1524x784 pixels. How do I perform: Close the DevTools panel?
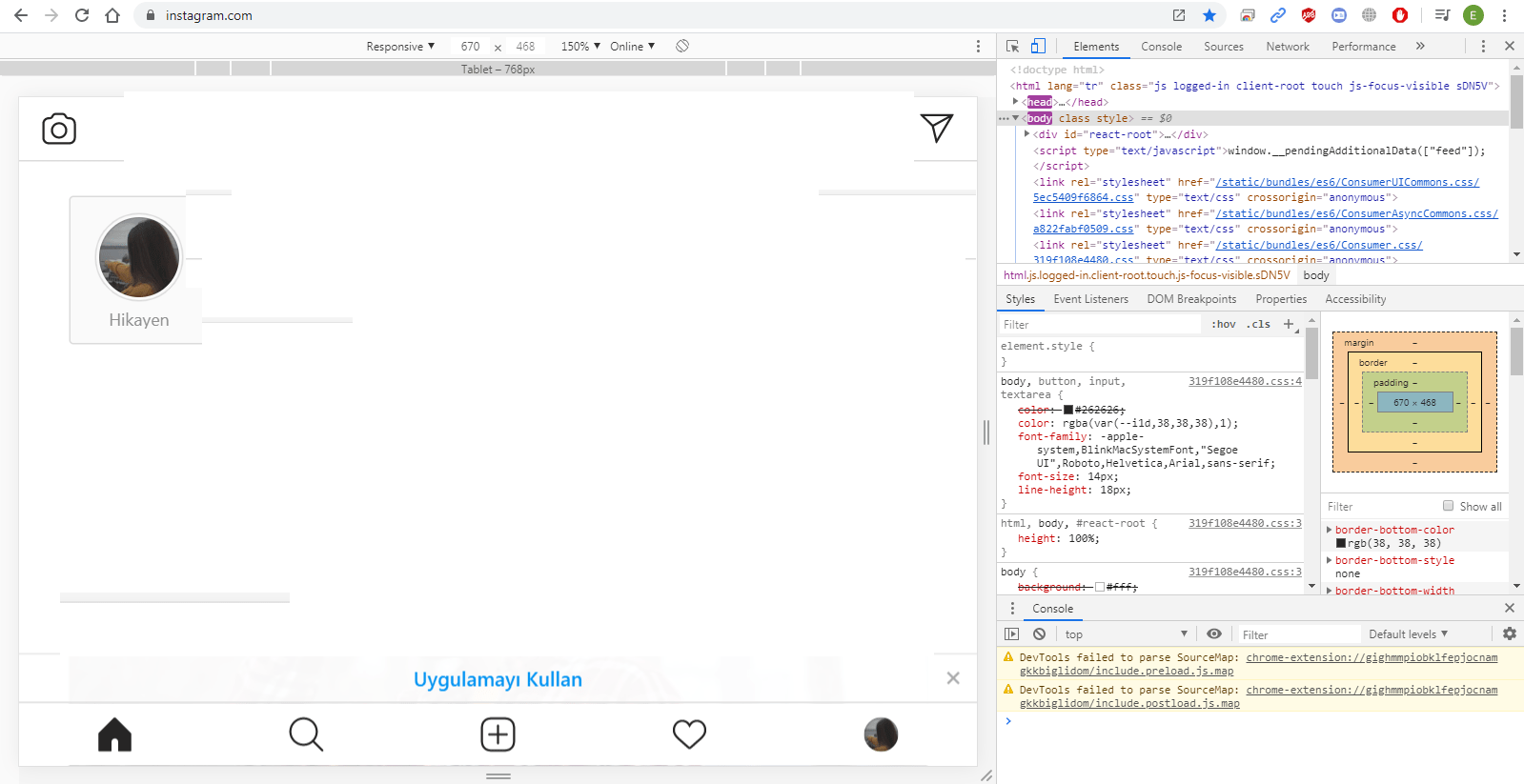click(1510, 46)
